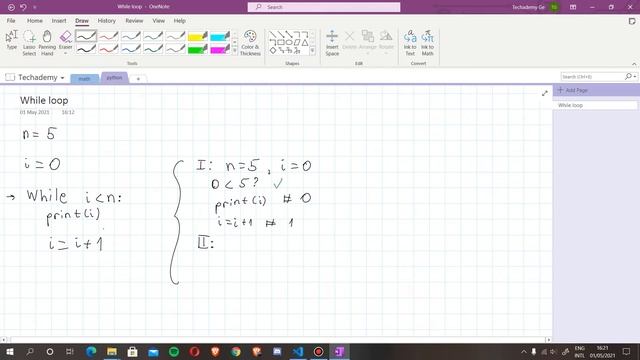The image size is (640, 360).
Task: Activate the Lasso Select tool
Action: (x=29, y=42)
